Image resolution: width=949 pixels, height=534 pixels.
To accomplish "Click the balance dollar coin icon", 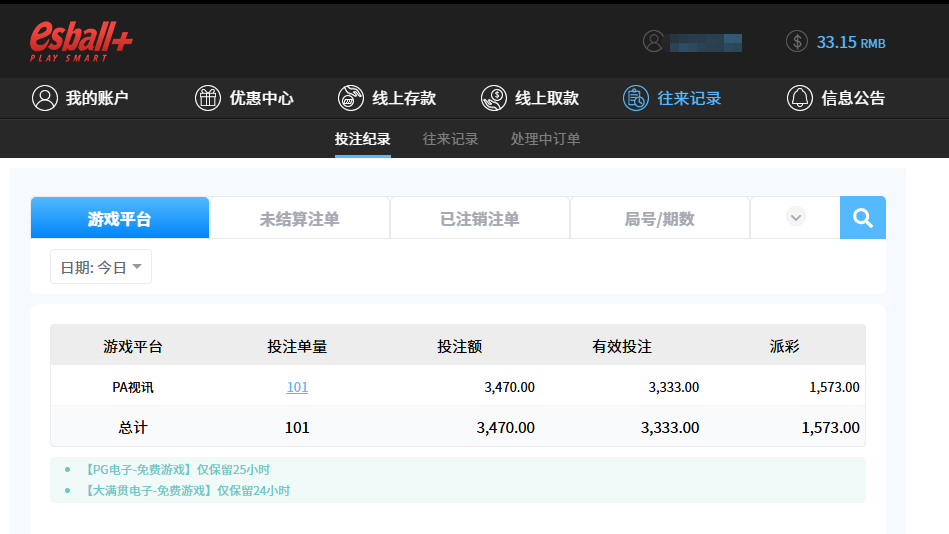I will click(797, 42).
